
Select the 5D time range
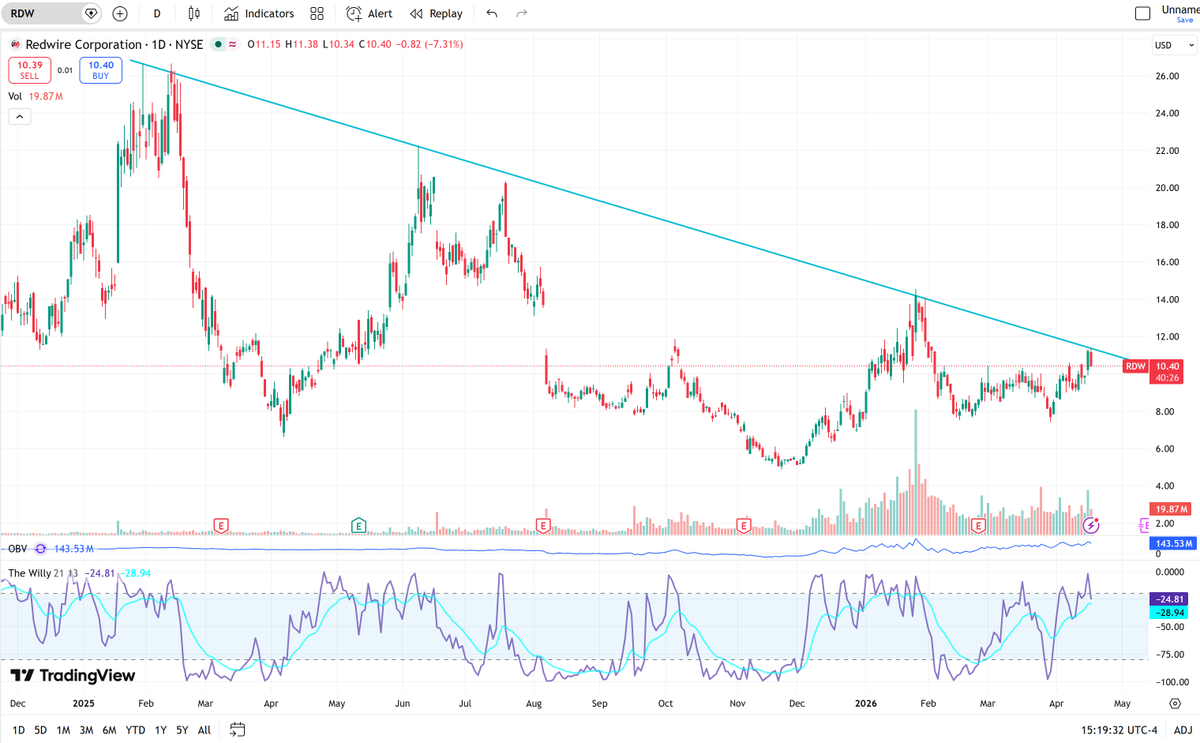pos(40,730)
